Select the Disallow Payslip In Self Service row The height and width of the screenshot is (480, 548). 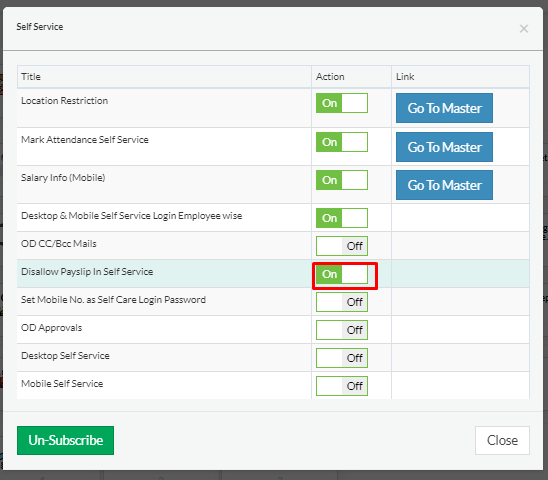[273, 273]
